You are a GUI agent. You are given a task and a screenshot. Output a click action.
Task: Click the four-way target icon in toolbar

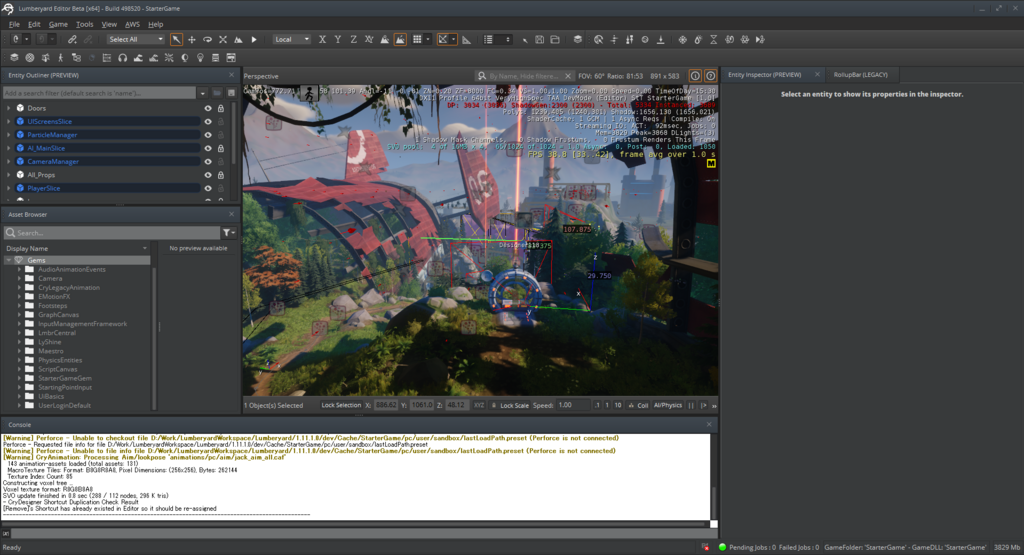pyautogui.click(x=682, y=39)
